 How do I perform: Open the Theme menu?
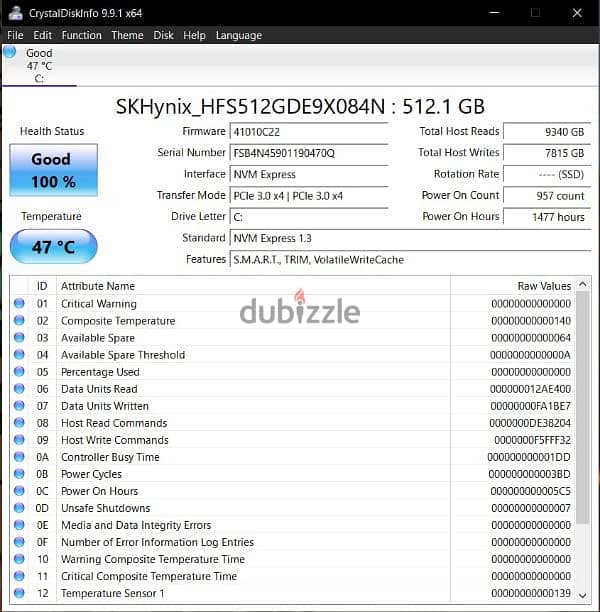tap(127, 36)
